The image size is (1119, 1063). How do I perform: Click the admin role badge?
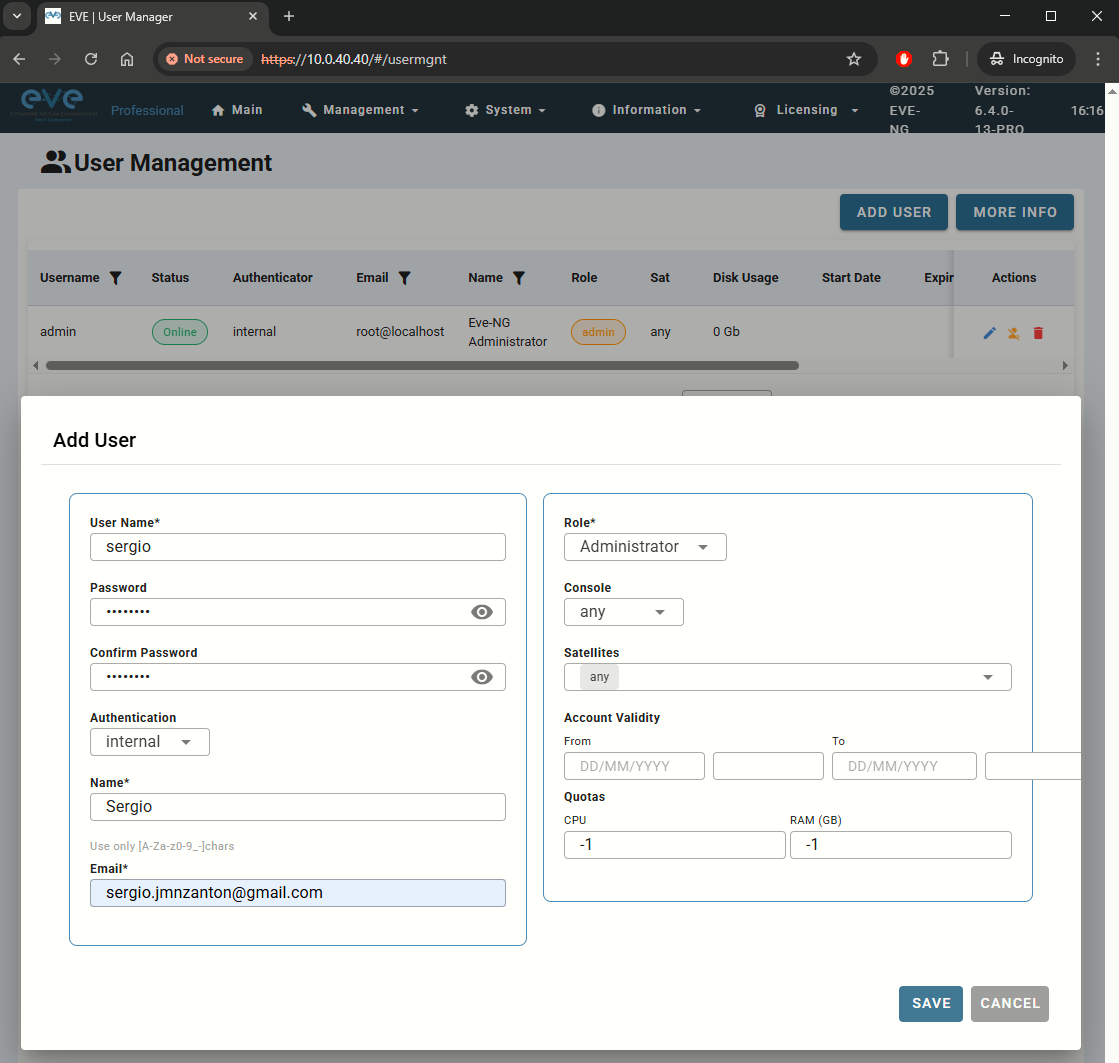pyautogui.click(x=598, y=332)
